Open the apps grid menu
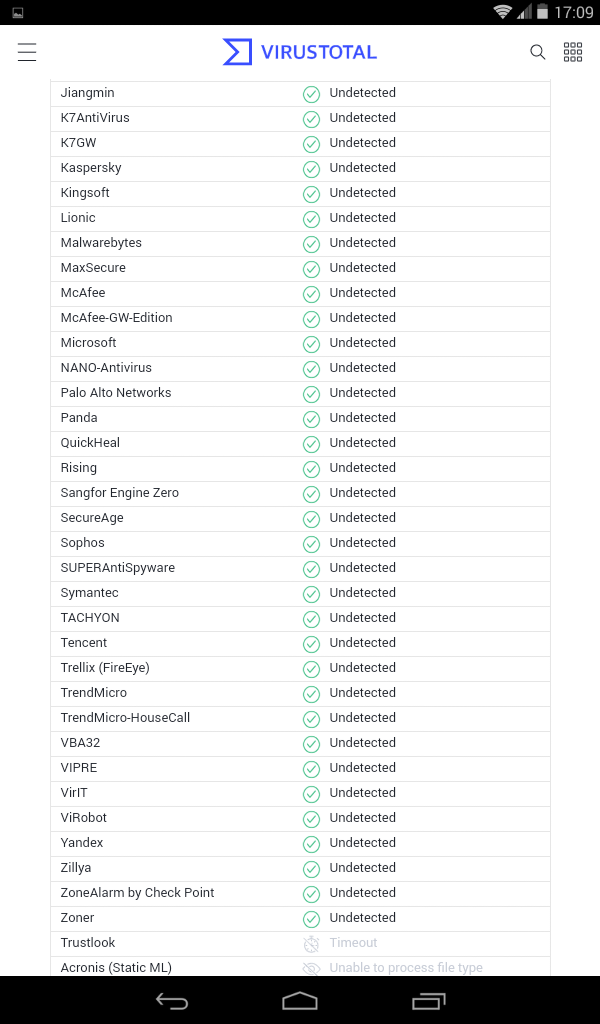 573,52
